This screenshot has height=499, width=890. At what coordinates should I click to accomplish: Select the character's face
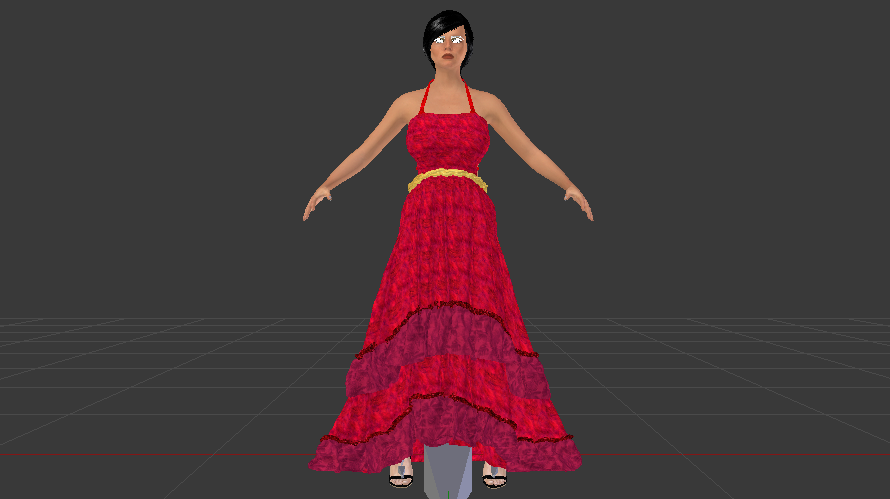(448, 50)
